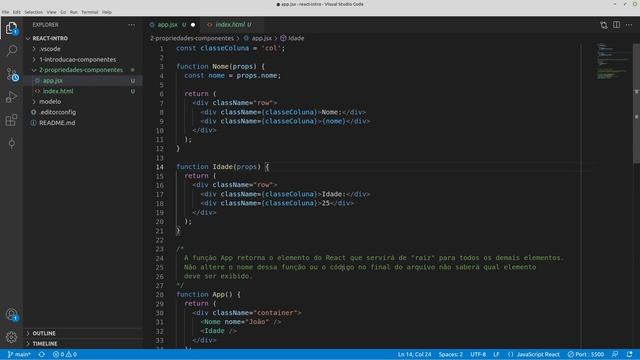640x360 pixels.
Task: Split the editor to the right
Action: point(616,25)
